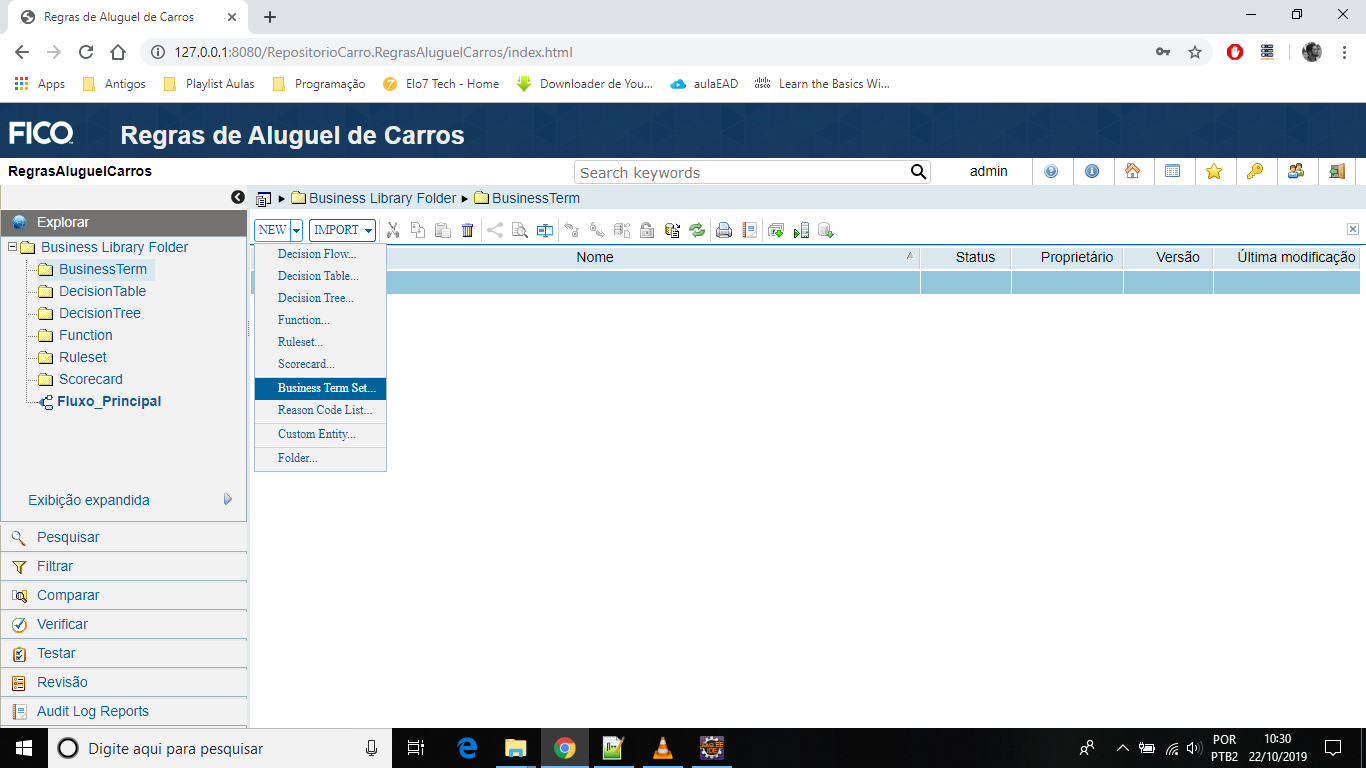
Task: Select Decision Tree... from NEW menu
Action: pos(320,298)
